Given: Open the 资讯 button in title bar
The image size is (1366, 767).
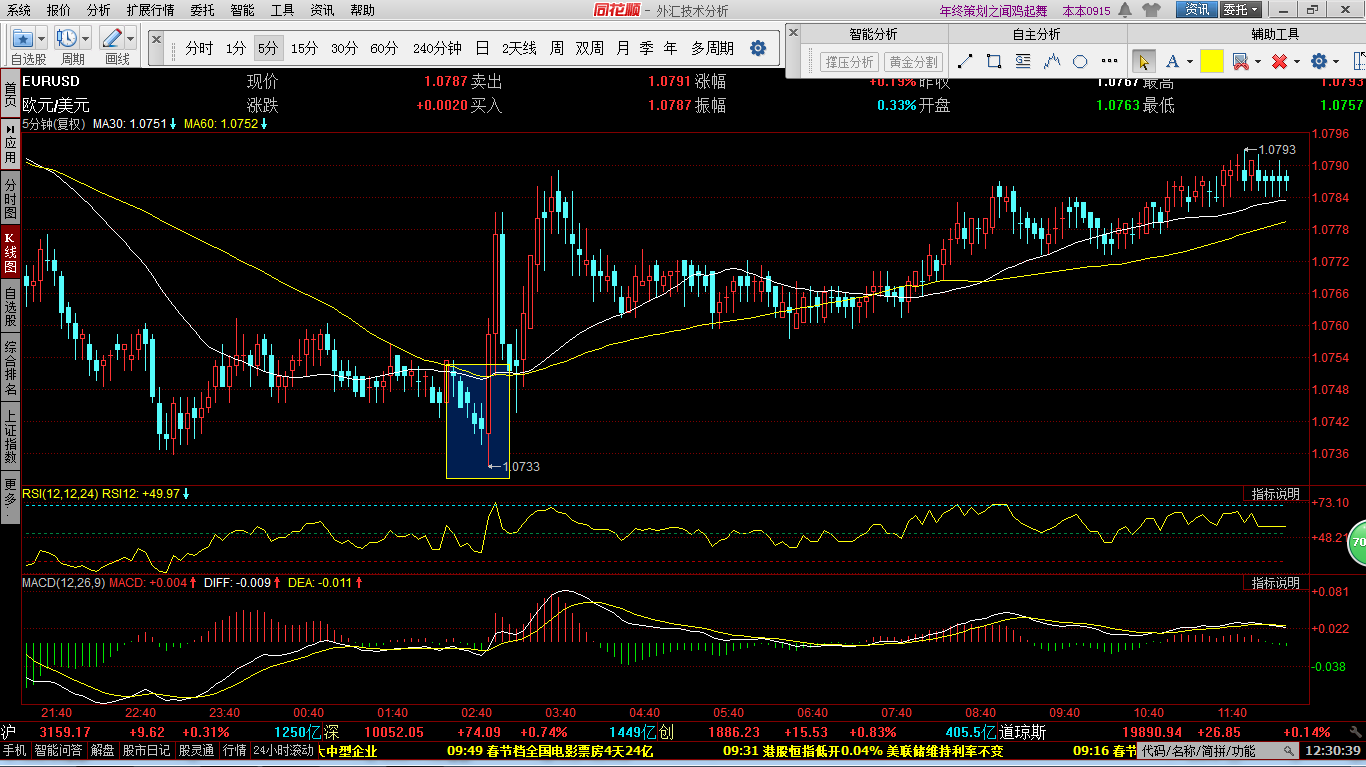Looking at the screenshot, I should coord(1195,10).
